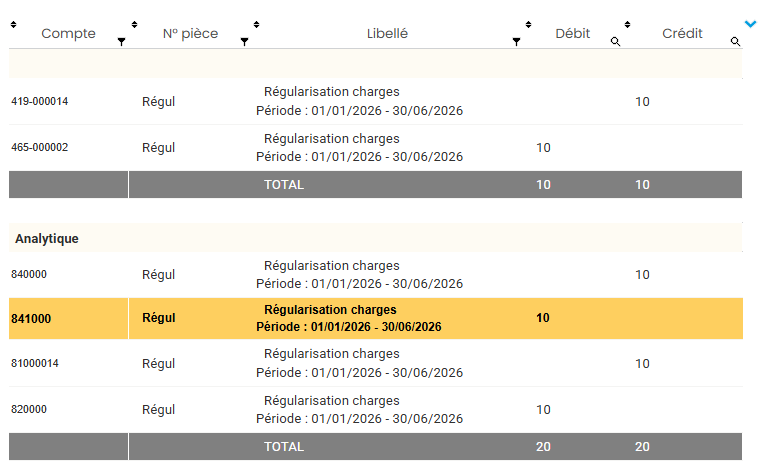The height and width of the screenshot is (463, 762).
Task: Select the row for account 820000
Action: coord(376,410)
